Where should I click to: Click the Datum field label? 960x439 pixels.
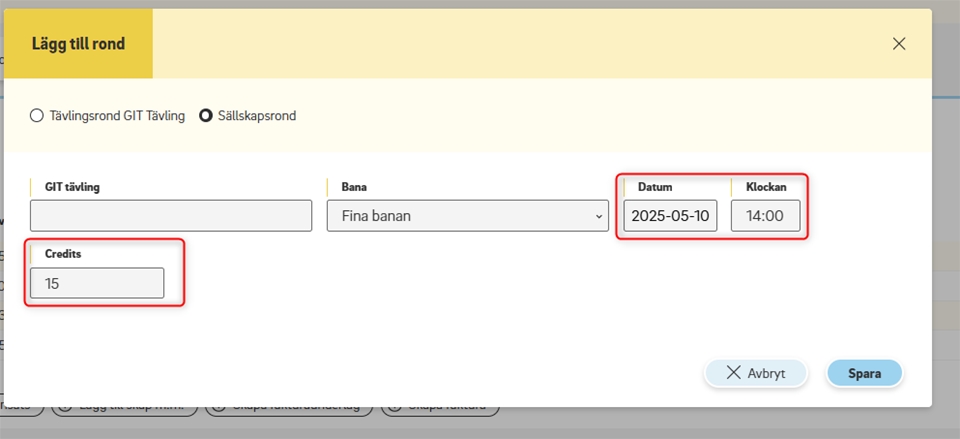click(x=655, y=187)
